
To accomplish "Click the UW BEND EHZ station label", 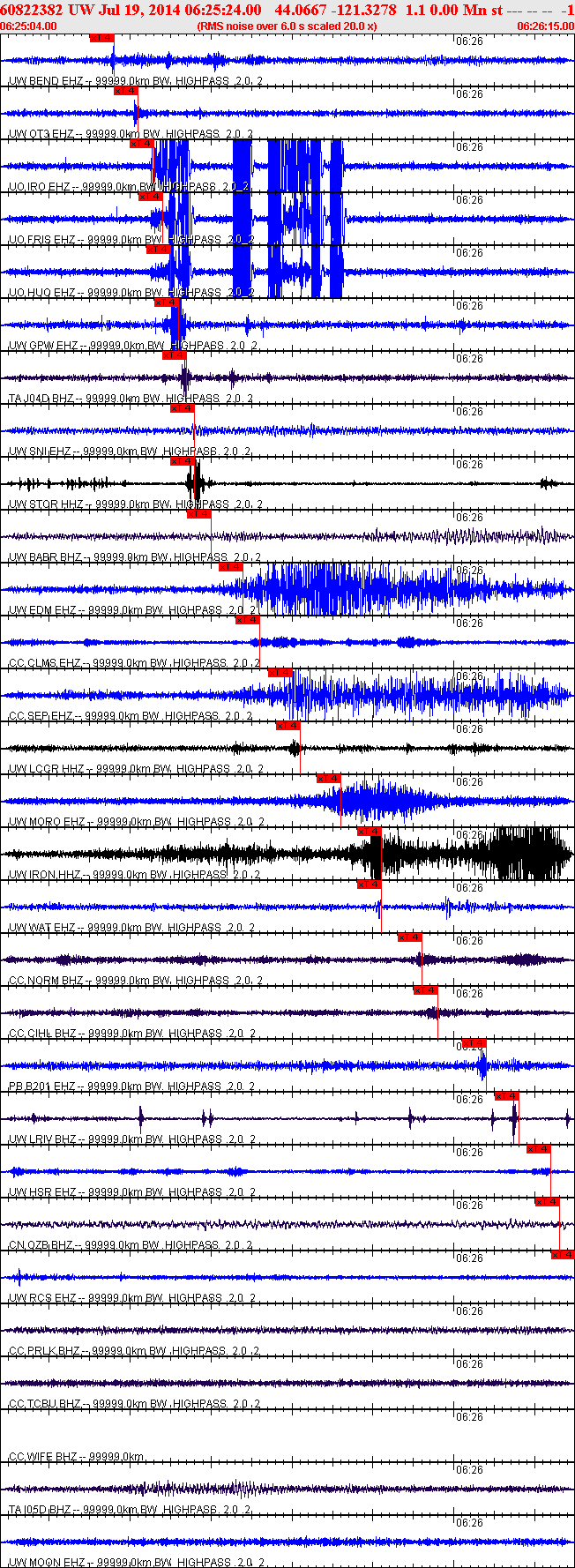I will (136, 81).
